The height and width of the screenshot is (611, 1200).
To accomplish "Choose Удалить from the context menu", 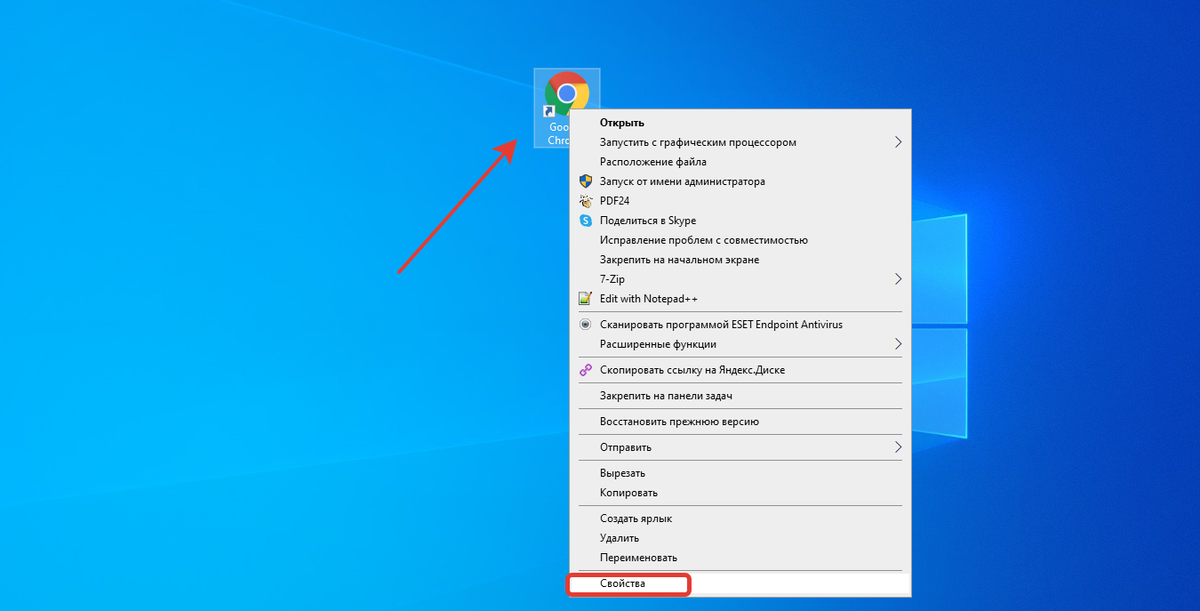I will (x=740, y=538).
